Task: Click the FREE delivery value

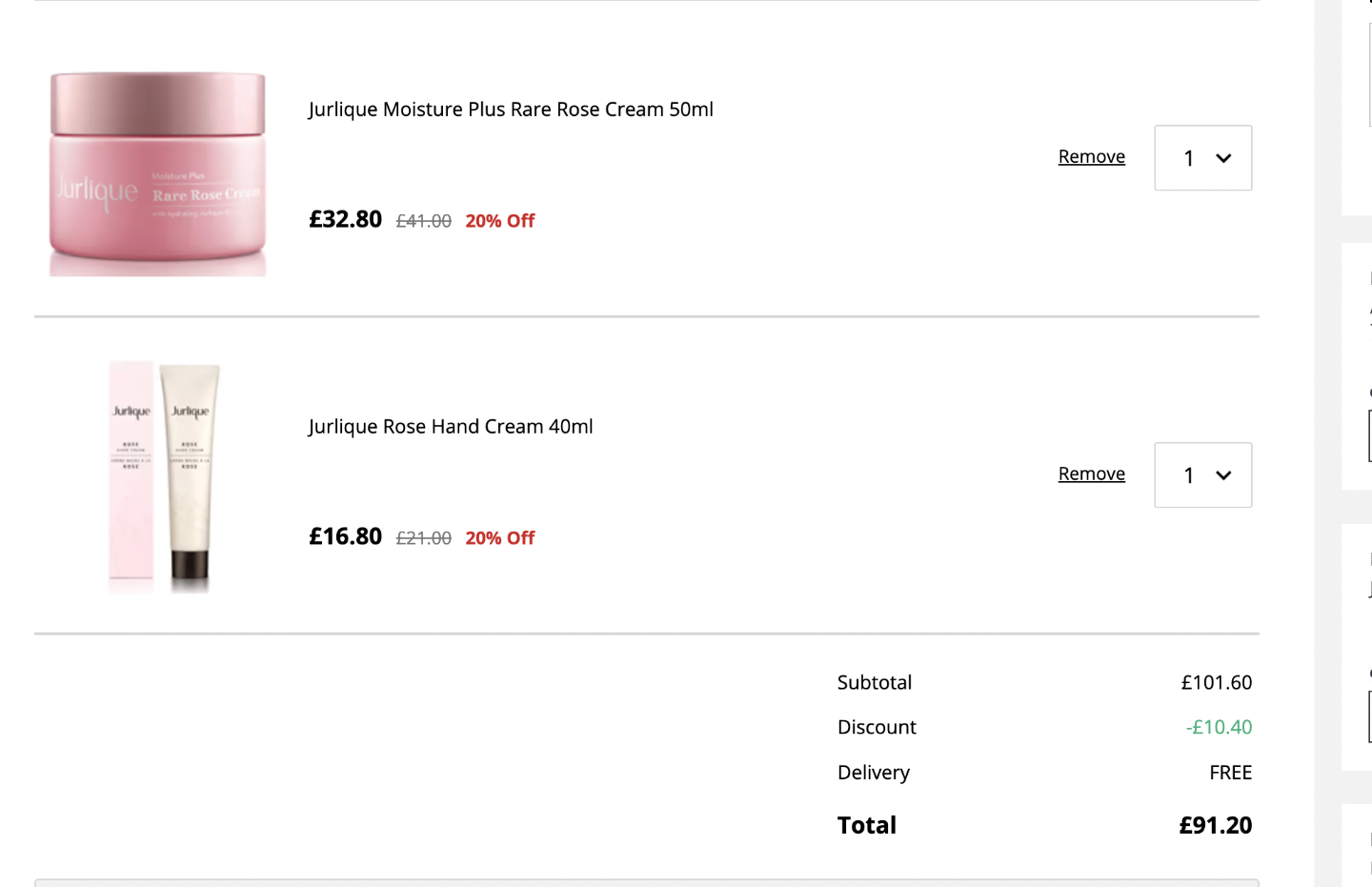Action: pos(1230,773)
